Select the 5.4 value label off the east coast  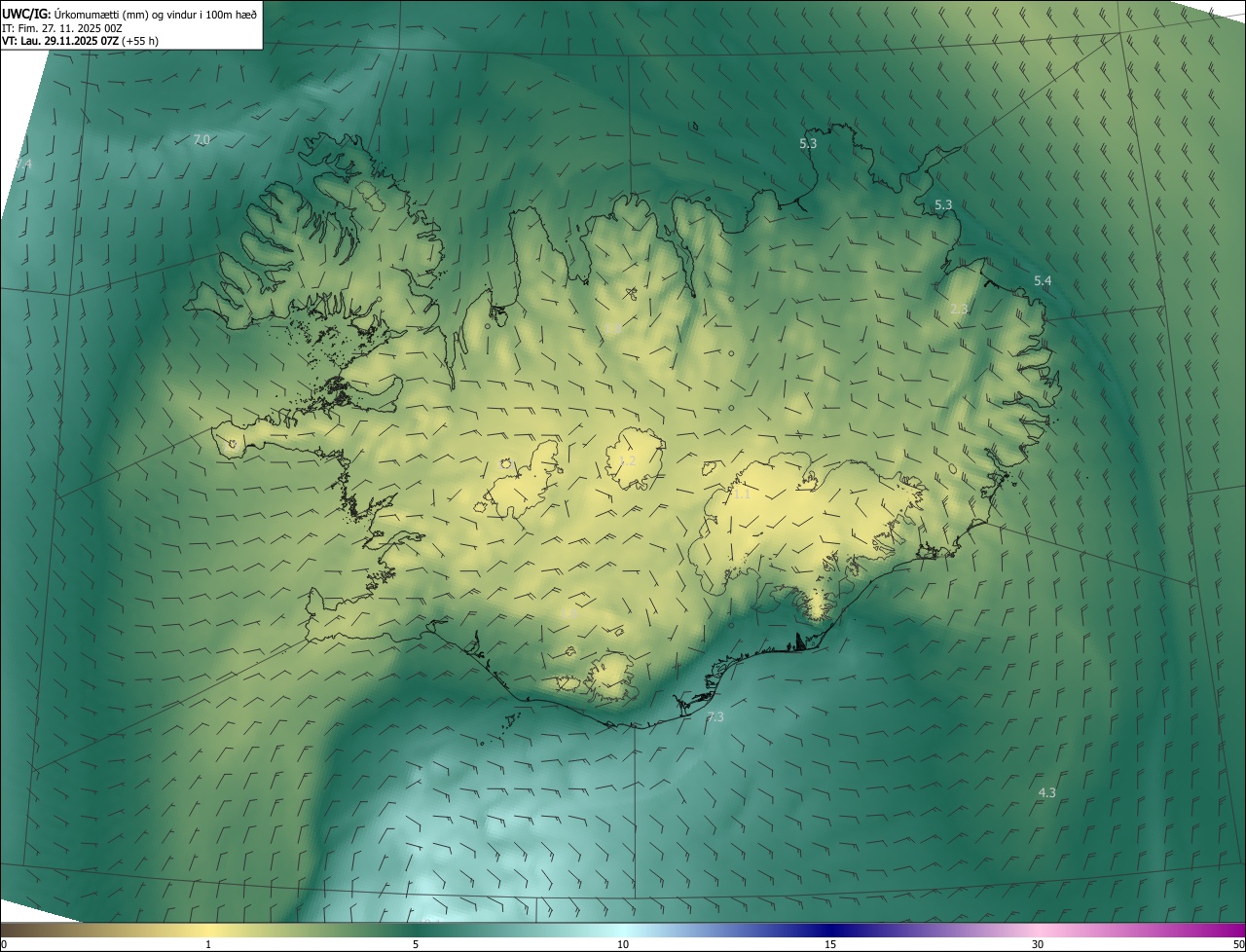pyautogui.click(x=1043, y=281)
